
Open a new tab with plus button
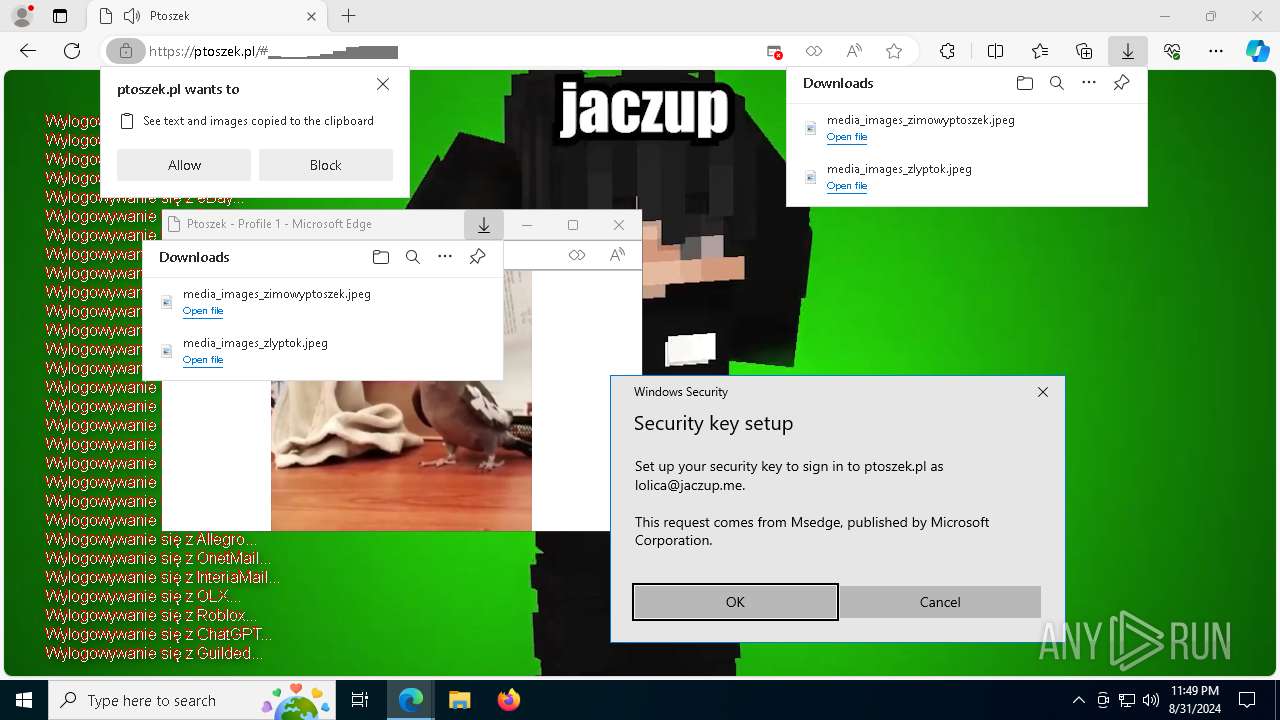(348, 16)
